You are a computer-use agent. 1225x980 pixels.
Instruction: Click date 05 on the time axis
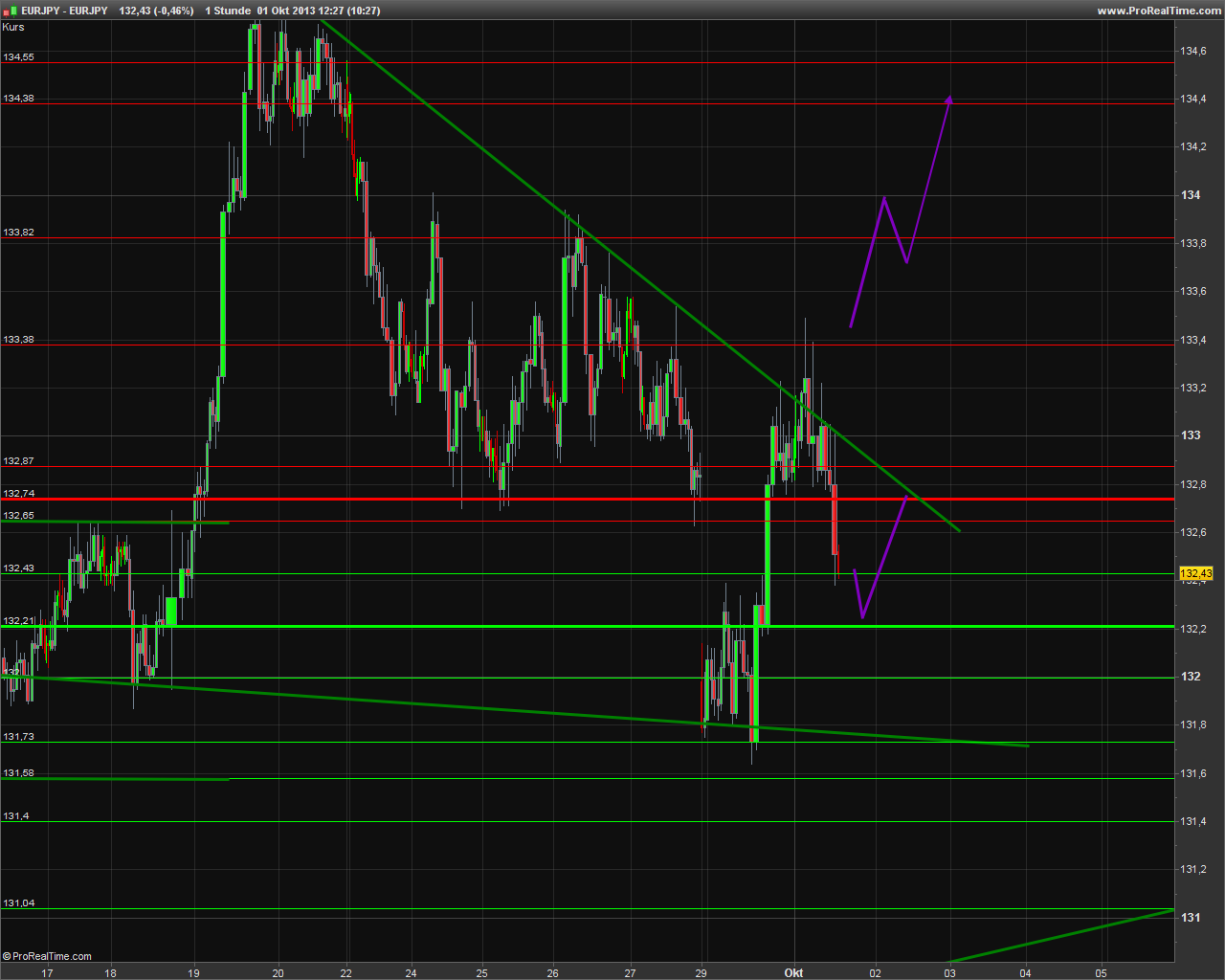click(1102, 973)
